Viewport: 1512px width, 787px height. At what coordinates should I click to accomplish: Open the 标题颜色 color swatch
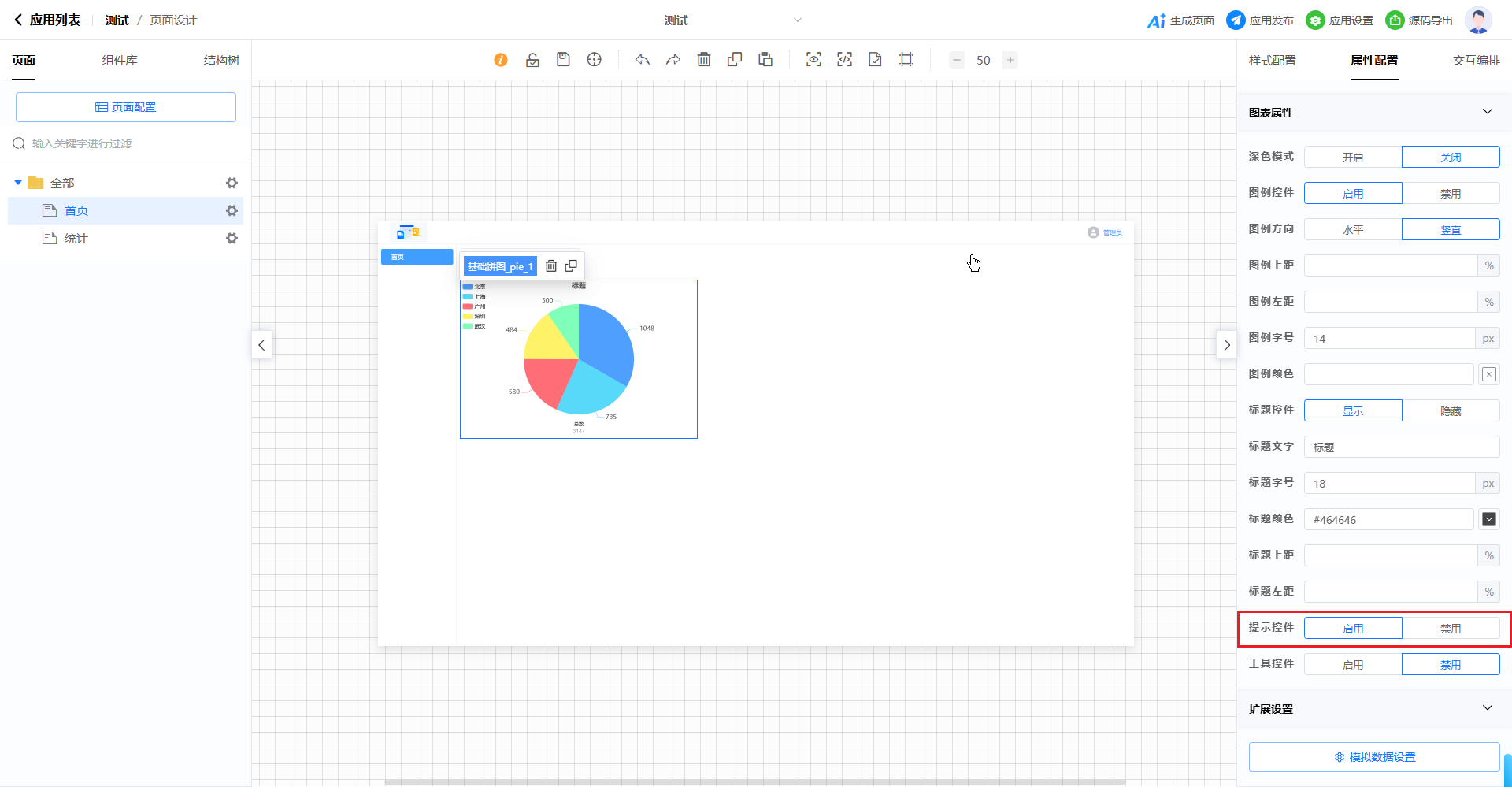tap(1488, 519)
